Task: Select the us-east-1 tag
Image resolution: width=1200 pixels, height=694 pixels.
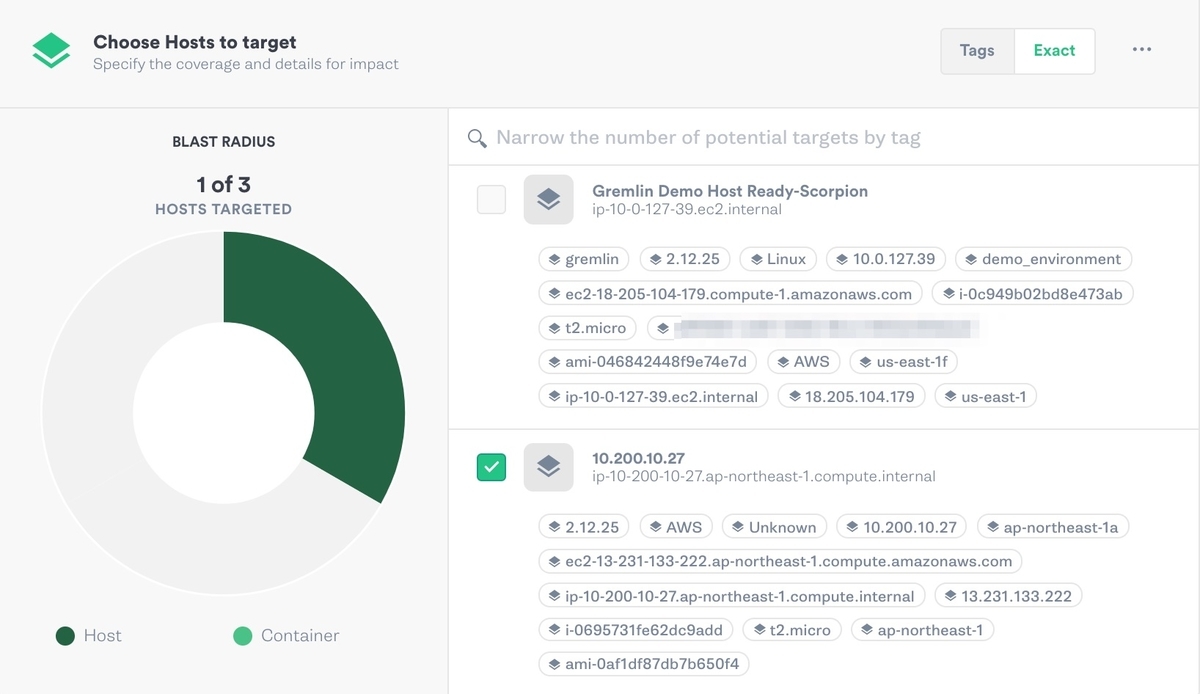Action: click(x=985, y=397)
